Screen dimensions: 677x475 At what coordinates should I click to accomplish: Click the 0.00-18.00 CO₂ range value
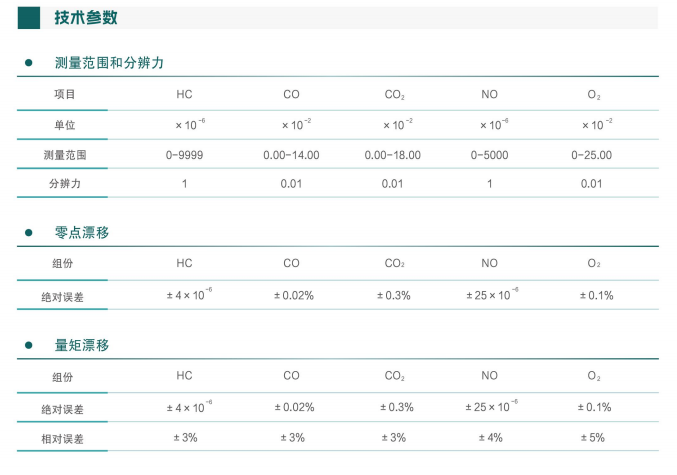tap(393, 155)
